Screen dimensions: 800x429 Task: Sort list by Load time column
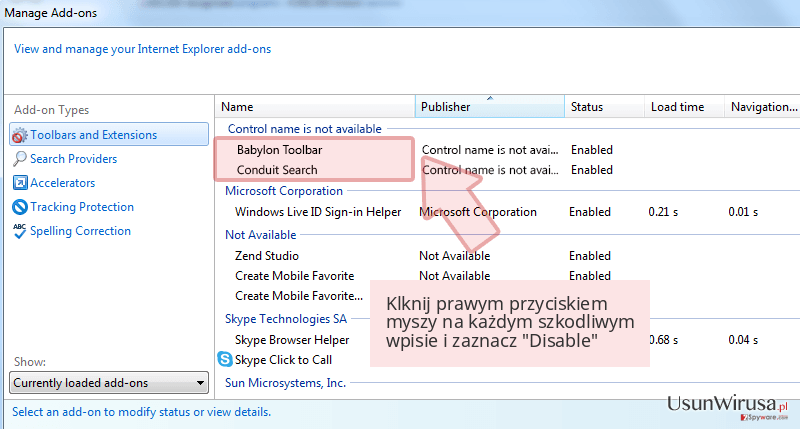click(684, 107)
